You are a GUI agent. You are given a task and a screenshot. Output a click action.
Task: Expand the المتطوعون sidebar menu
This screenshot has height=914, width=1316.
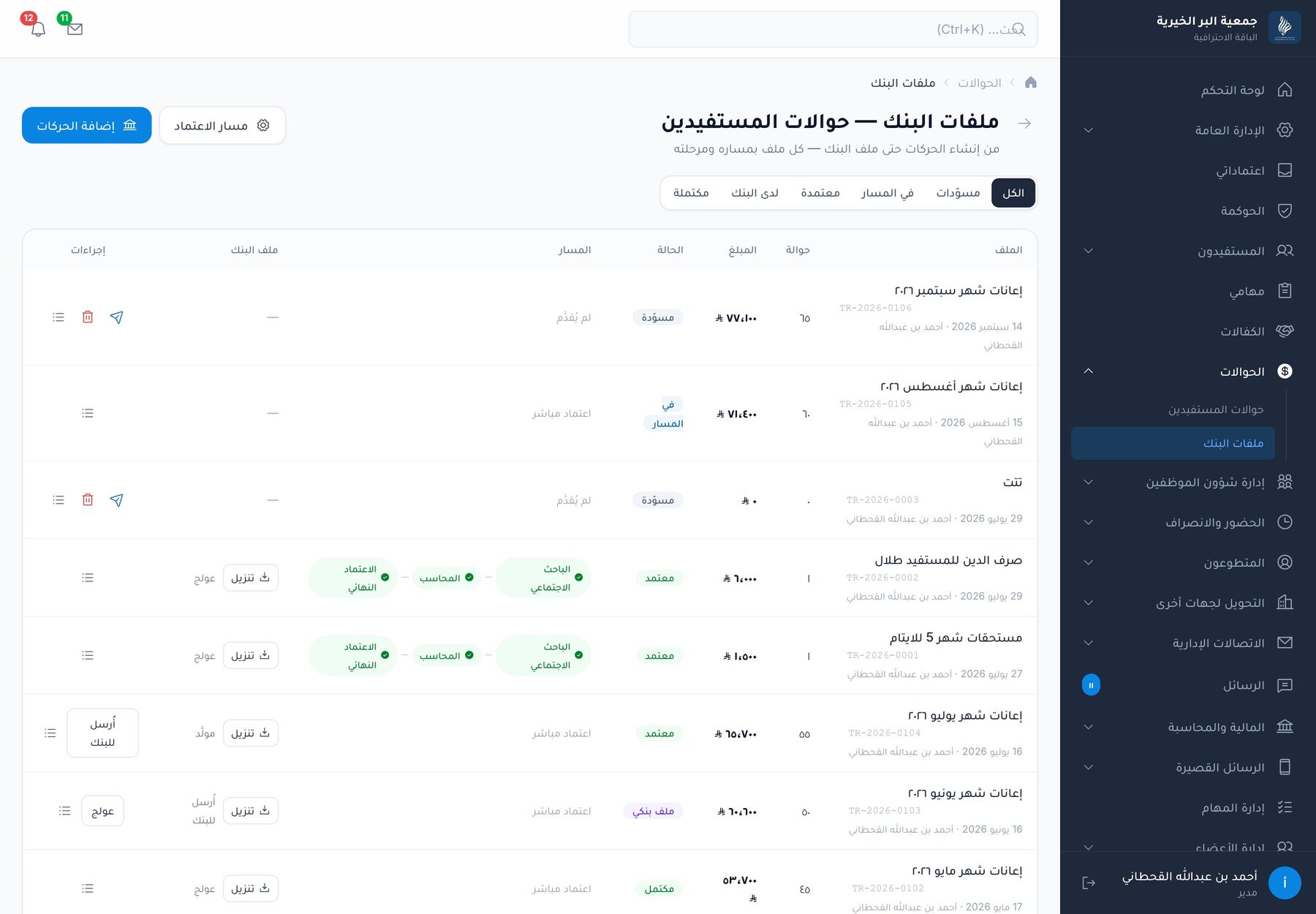[x=1184, y=562]
